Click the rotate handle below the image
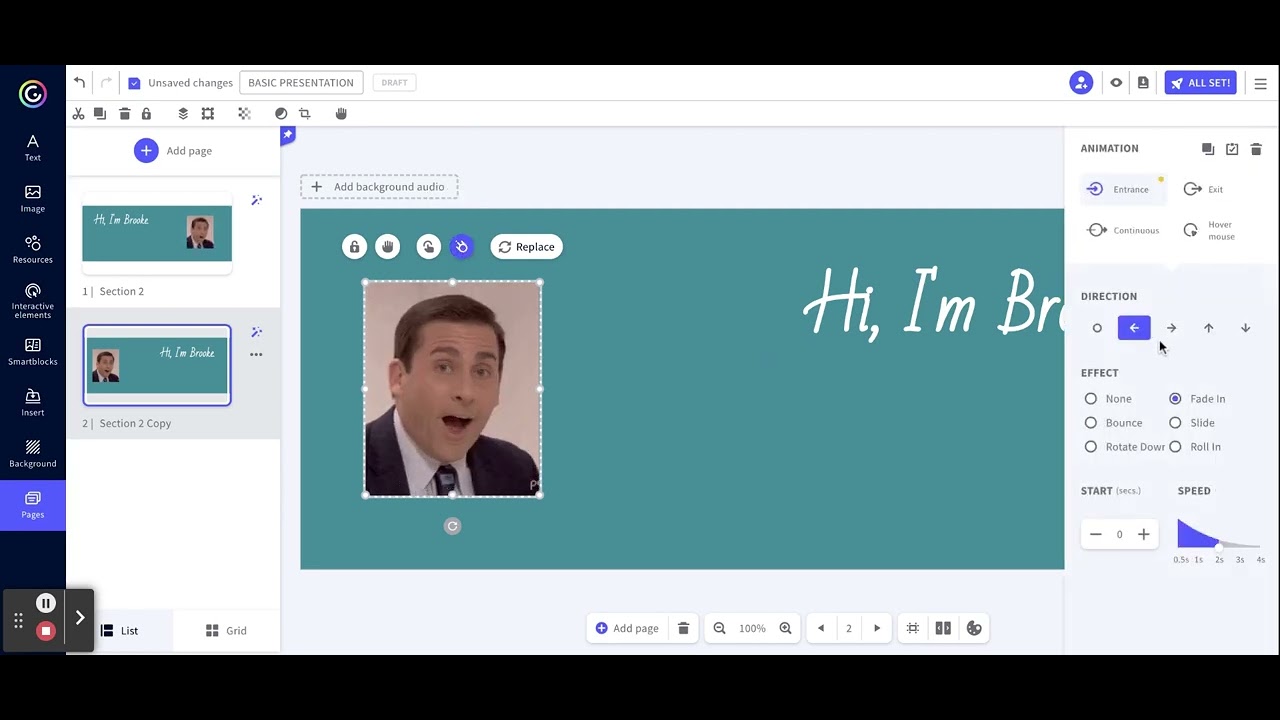This screenshot has width=1280, height=720. pyautogui.click(x=452, y=526)
